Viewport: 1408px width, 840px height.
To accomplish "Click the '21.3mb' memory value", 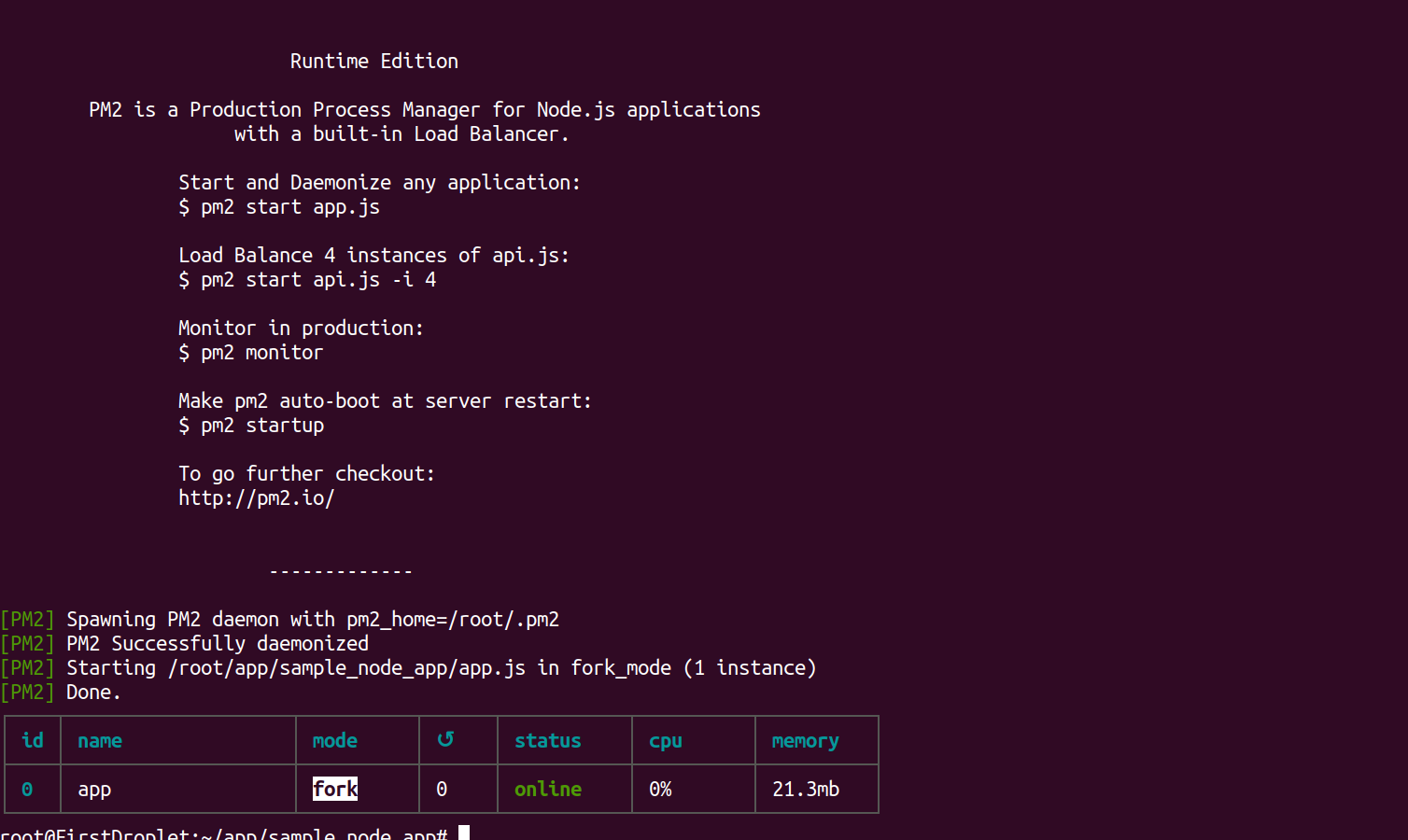I will (x=806, y=789).
